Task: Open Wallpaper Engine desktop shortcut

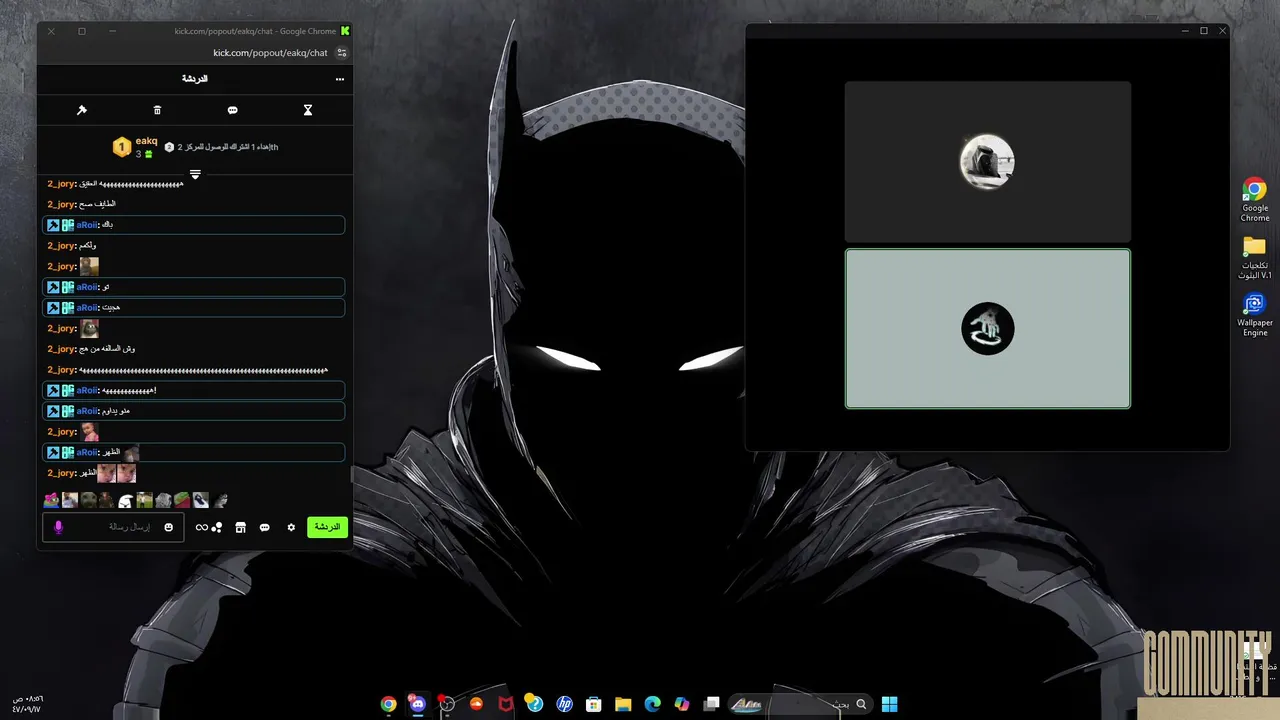Action: [1255, 315]
